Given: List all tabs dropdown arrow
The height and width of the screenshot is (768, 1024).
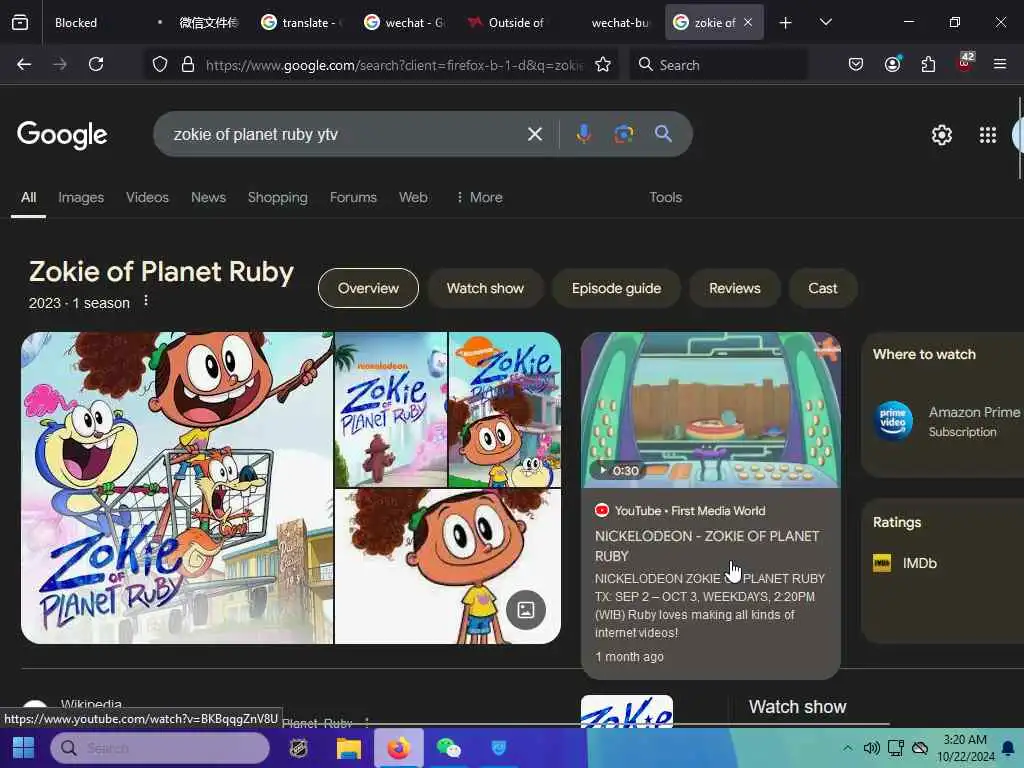Looking at the screenshot, I should (x=825, y=22).
